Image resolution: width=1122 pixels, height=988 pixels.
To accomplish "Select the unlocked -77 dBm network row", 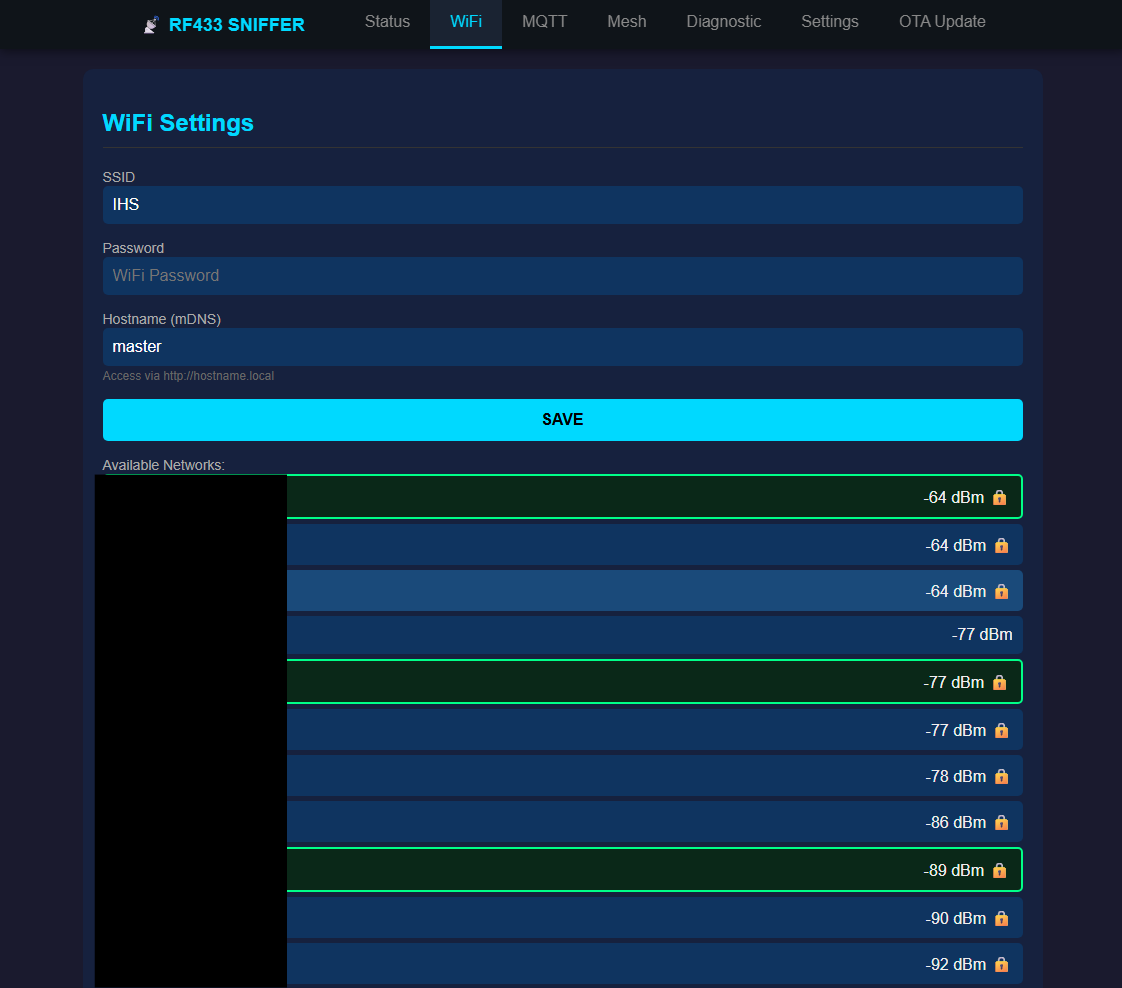I will click(x=650, y=635).
